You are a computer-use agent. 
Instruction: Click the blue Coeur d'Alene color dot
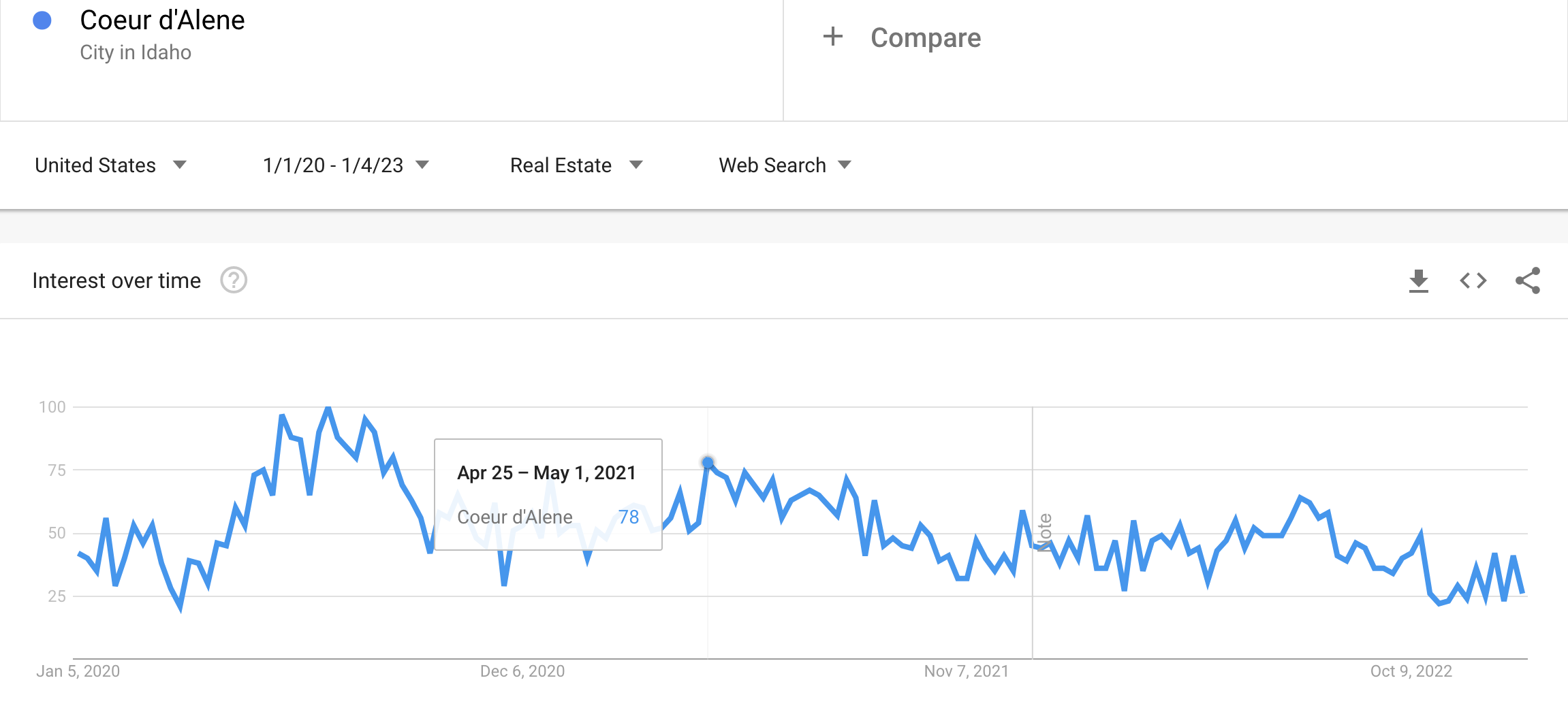(42, 21)
